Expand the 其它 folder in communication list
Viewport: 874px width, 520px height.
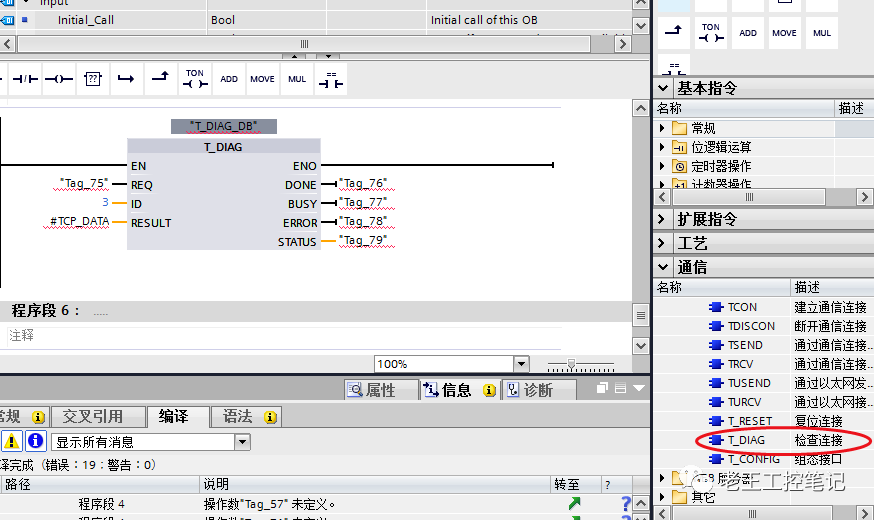point(662,496)
